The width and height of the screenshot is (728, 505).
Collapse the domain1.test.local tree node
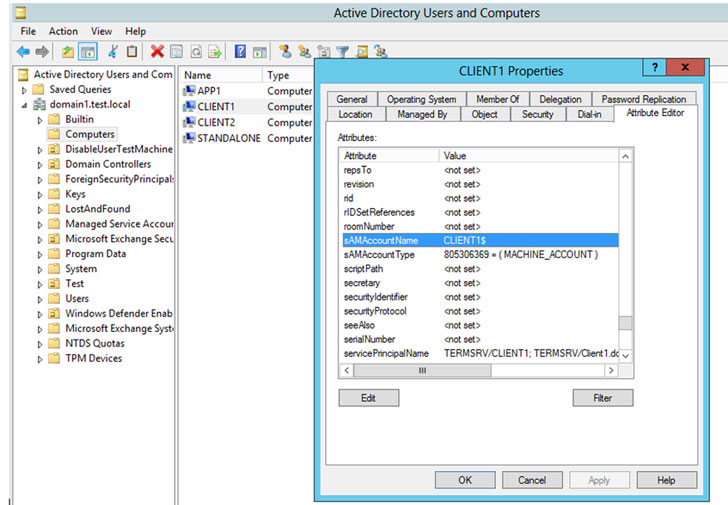25,104
